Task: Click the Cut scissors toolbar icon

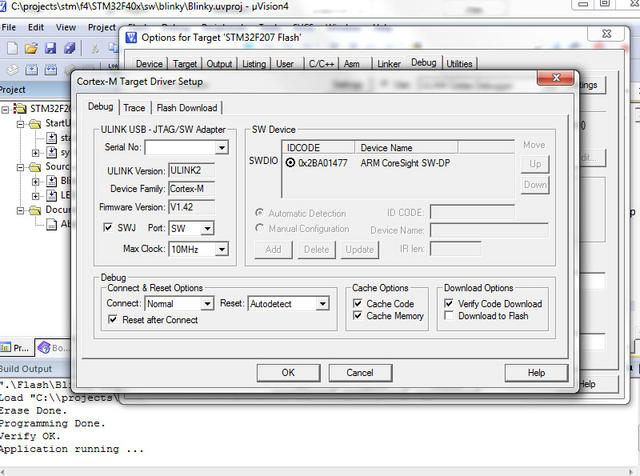Action: point(95,49)
